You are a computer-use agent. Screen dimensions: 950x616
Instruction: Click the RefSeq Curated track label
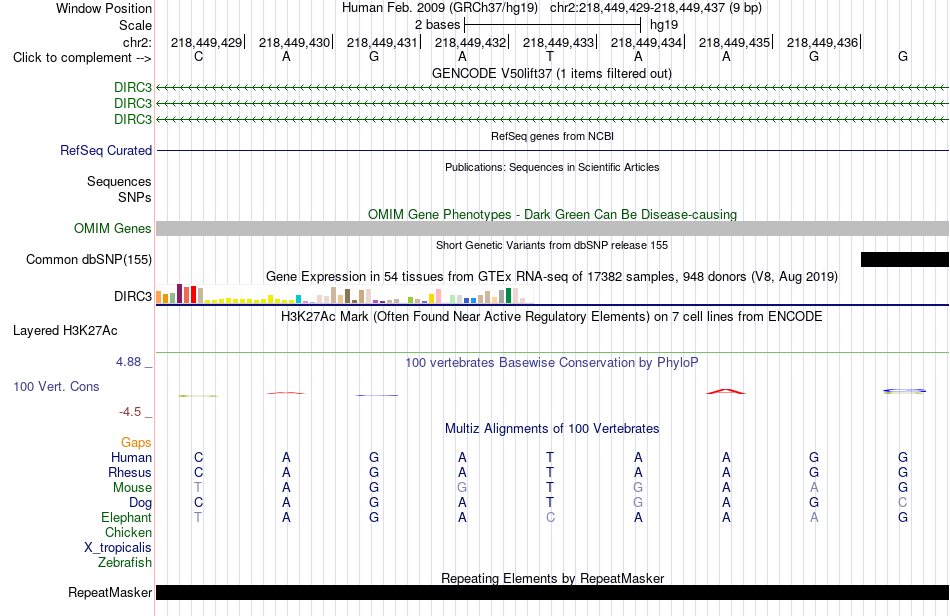[x=106, y=150]
